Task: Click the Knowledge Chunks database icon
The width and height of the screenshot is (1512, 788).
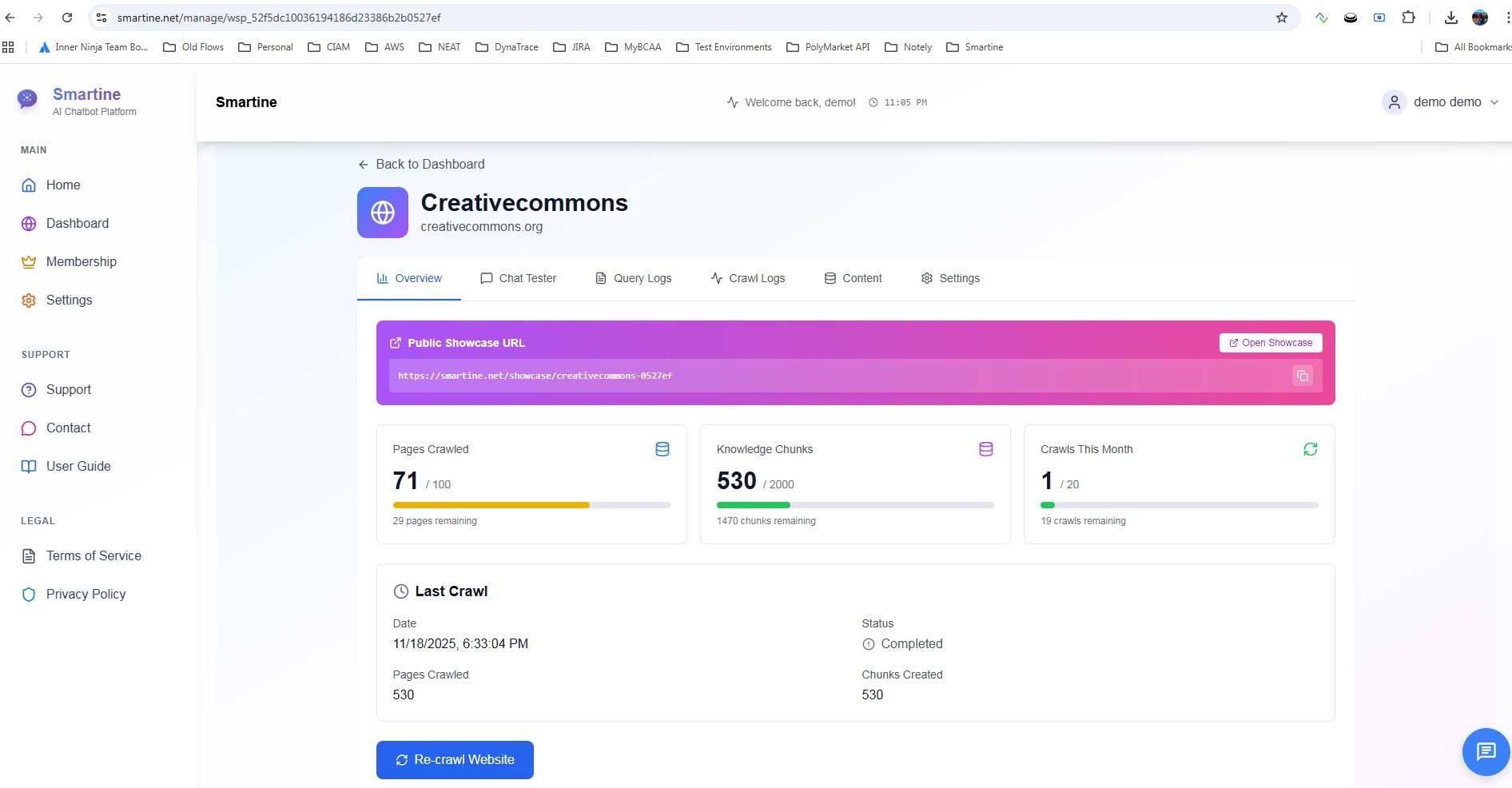Action: pos(986,449)
